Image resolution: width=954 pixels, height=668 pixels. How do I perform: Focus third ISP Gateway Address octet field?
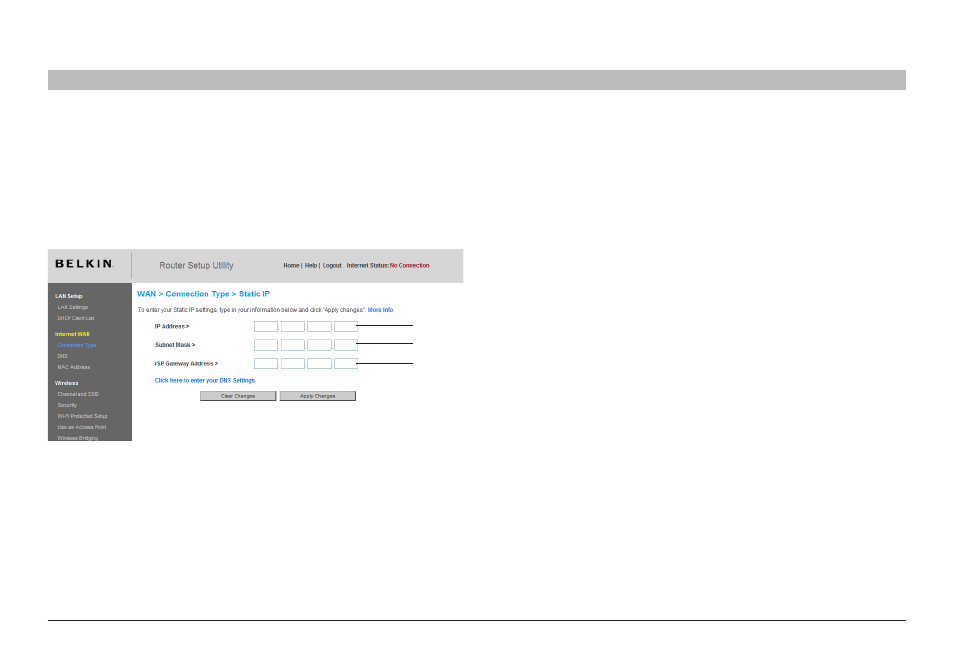click(319, 364)
